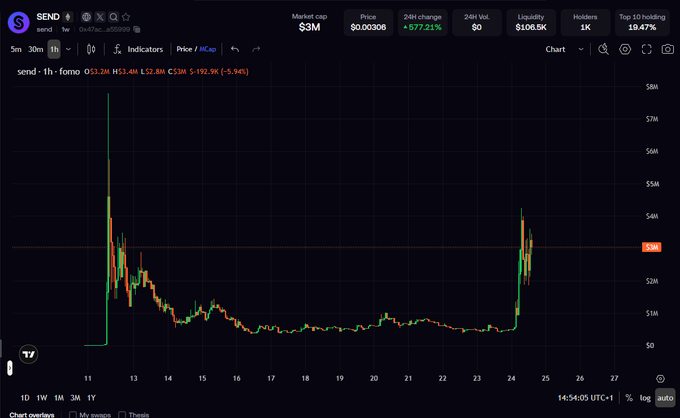680x418 pixels.
Task: Select the 30m timeframe
Action: 36,49
